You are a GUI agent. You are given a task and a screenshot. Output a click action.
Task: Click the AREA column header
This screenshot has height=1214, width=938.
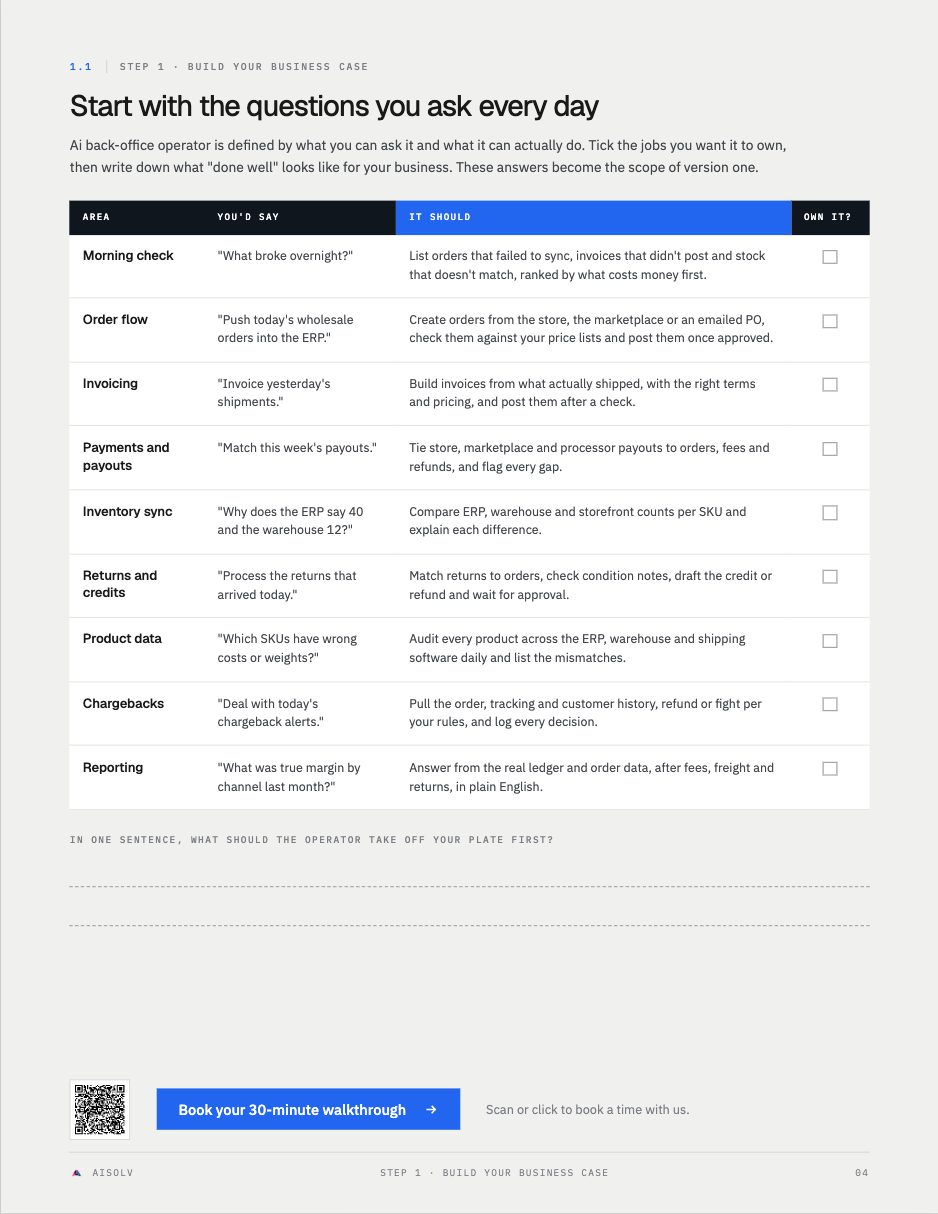coord(96,217)
